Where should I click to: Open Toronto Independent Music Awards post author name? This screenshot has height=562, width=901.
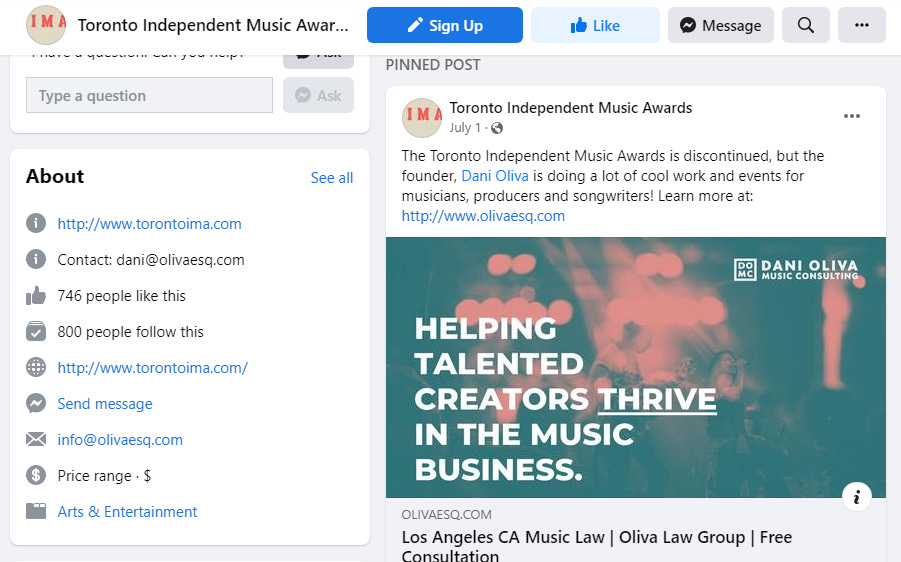571,108
